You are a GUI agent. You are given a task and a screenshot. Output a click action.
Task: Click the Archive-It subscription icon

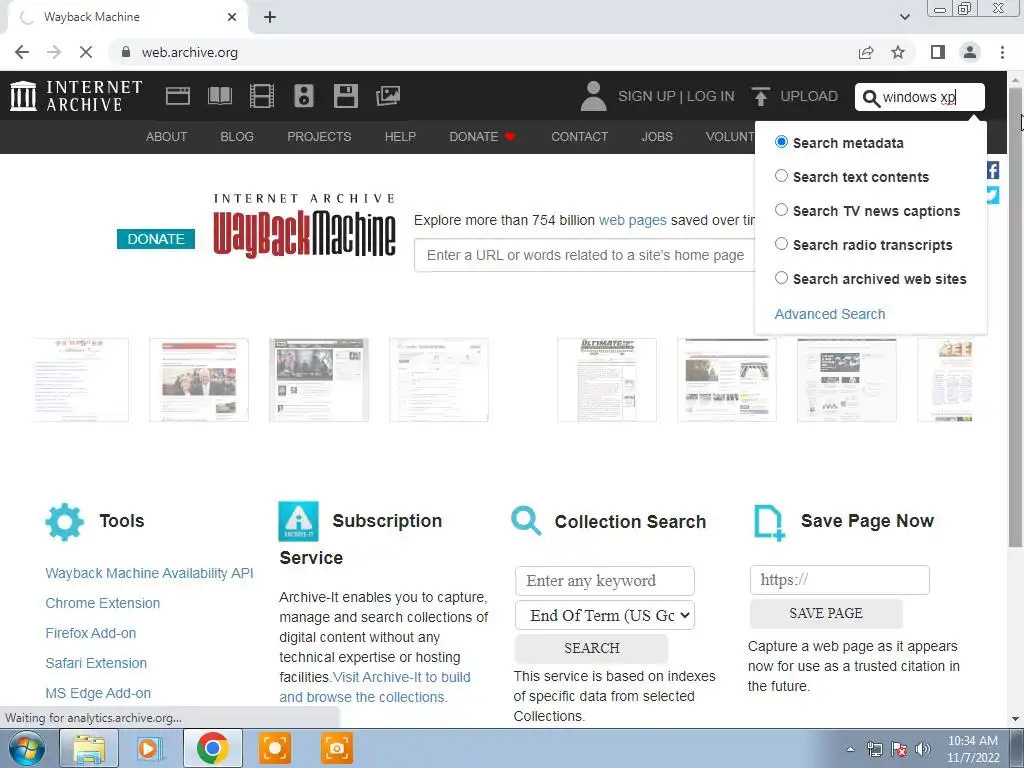coord(298,521)
